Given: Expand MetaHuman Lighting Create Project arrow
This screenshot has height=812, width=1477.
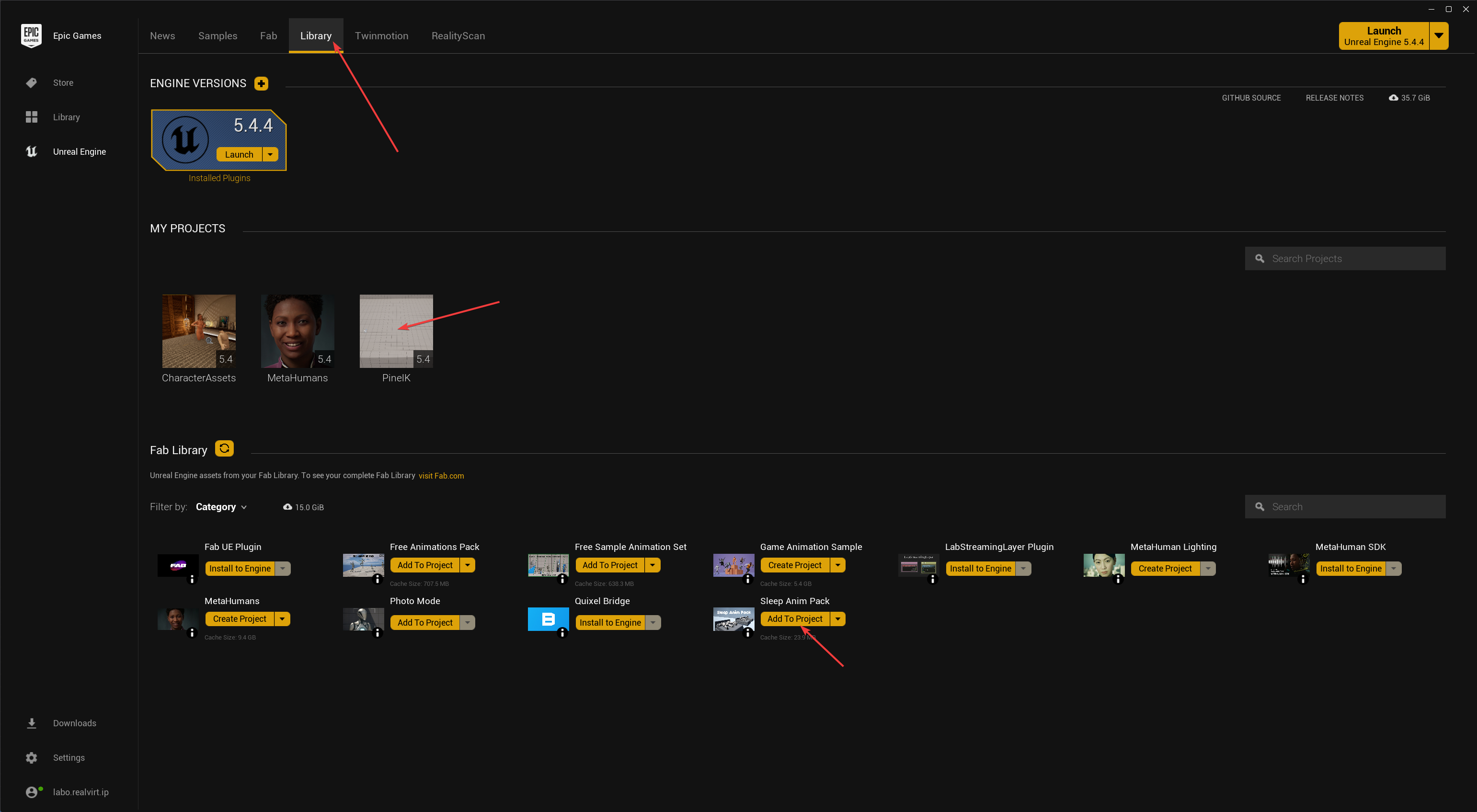Looking at the screenshot, I should click(x=1208, y=568).
